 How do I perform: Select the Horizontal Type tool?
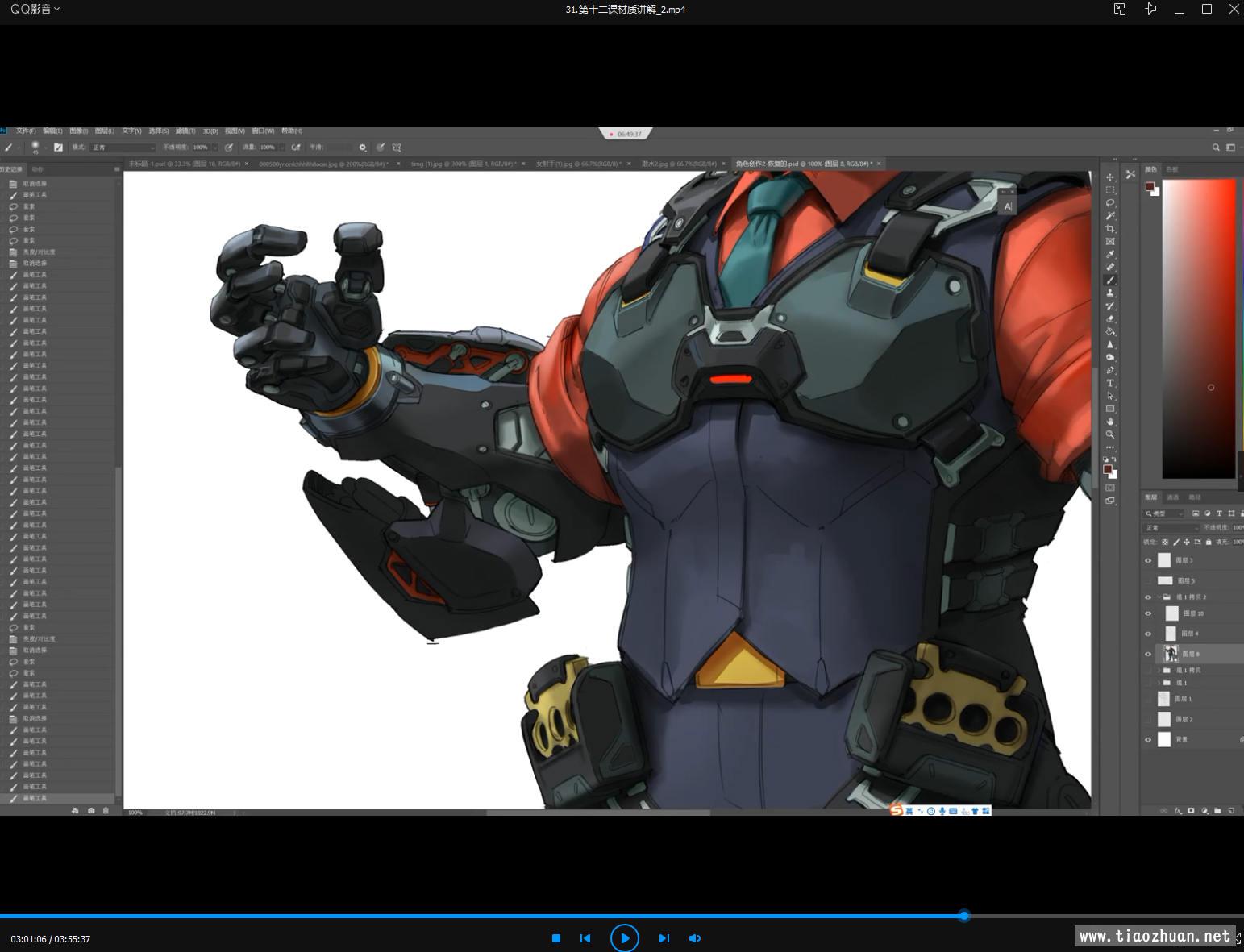pyautogui.click(x=1110, y=383)
